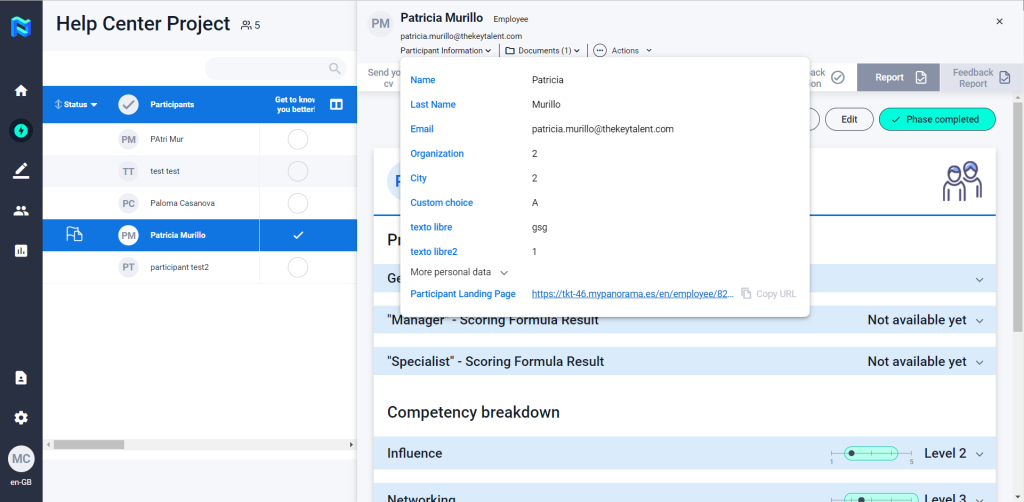The width and height of the screenshot is (1024, 502).
Task: Open the Participant Landing Page link
Action: pos(632,294)
